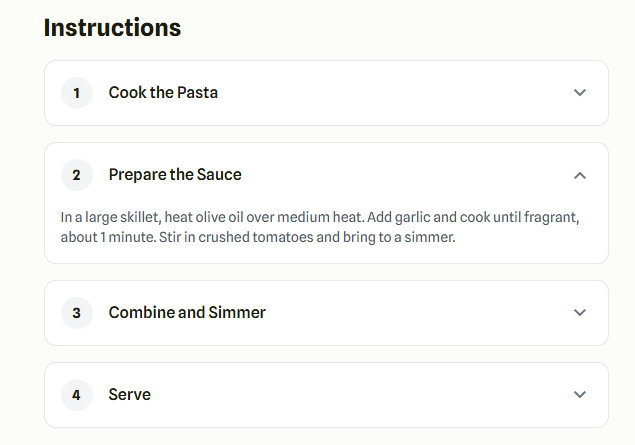Image resolution: width=635 pixels, height=445 pixels.
Task: Click the "Prepare the Sauce" title text
Action: point(175,175)
